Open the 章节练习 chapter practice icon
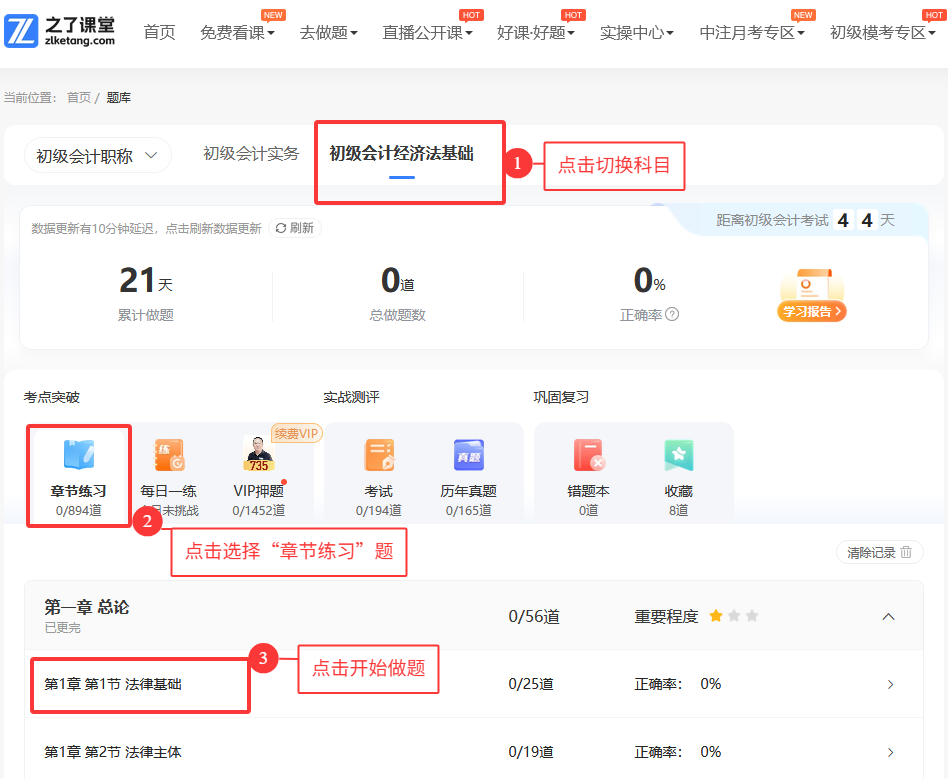The height and width of the screenshot is (779, 948). click(x=78, y=456)
